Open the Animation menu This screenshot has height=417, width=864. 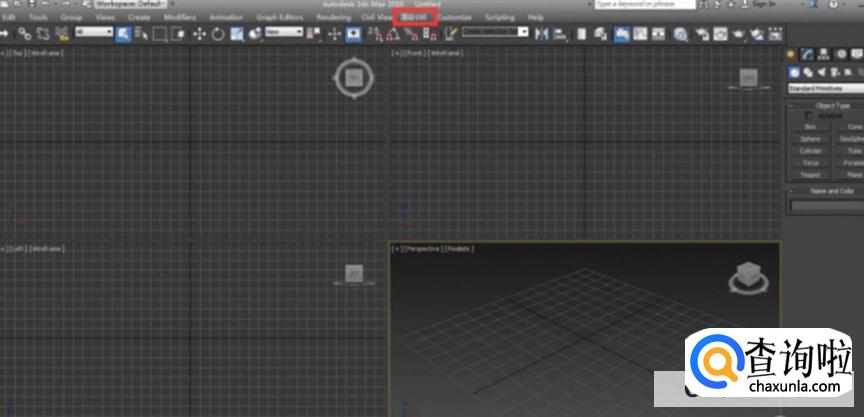pyautogui.click(x=226, y=18)
